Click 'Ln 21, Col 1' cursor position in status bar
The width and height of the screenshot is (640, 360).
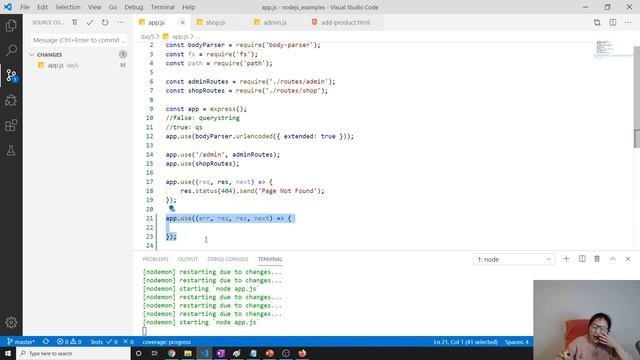pos(465,342)
